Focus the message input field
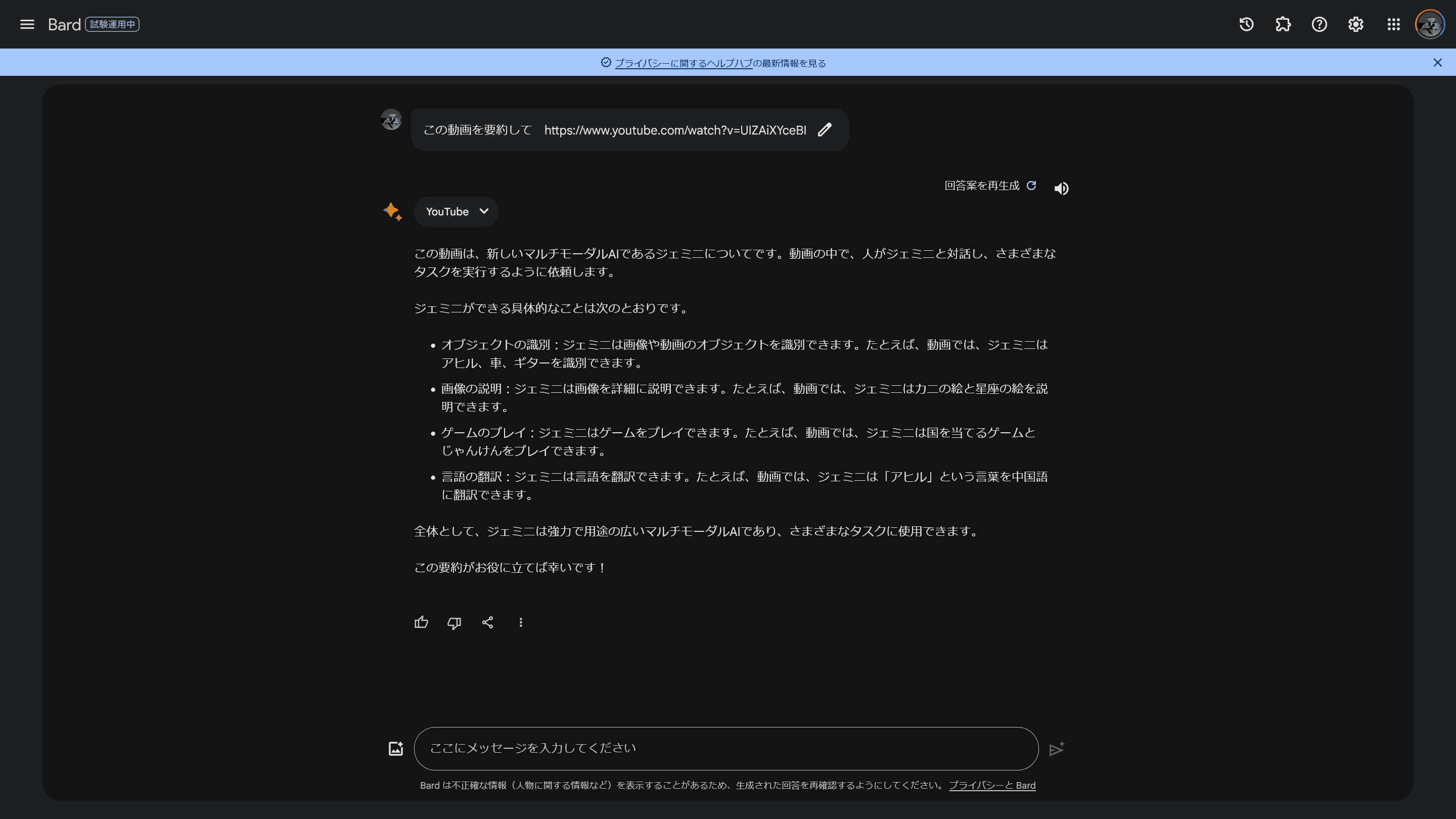 click(x=726, y=748)
